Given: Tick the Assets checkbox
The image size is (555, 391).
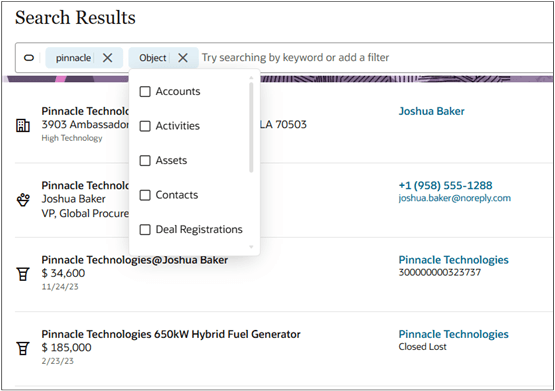Looking at the screenshot, I should tap(145, 161).
